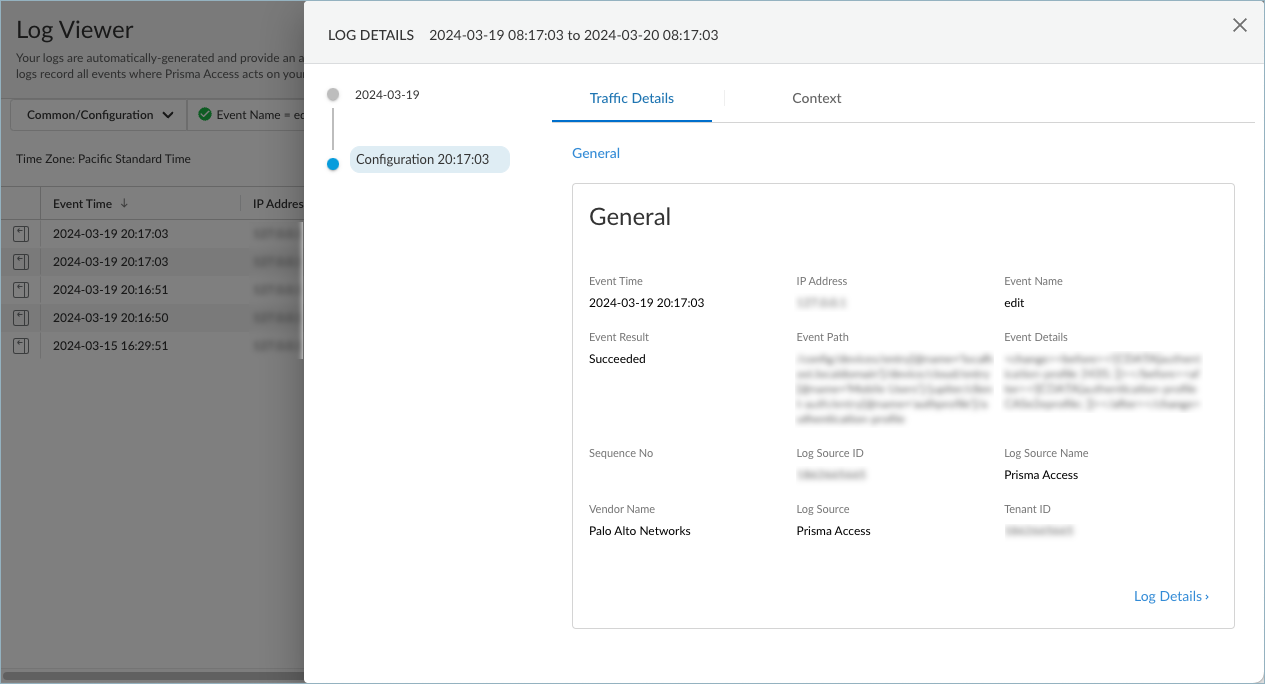Switch to the Context tab

tap(816, 98)
